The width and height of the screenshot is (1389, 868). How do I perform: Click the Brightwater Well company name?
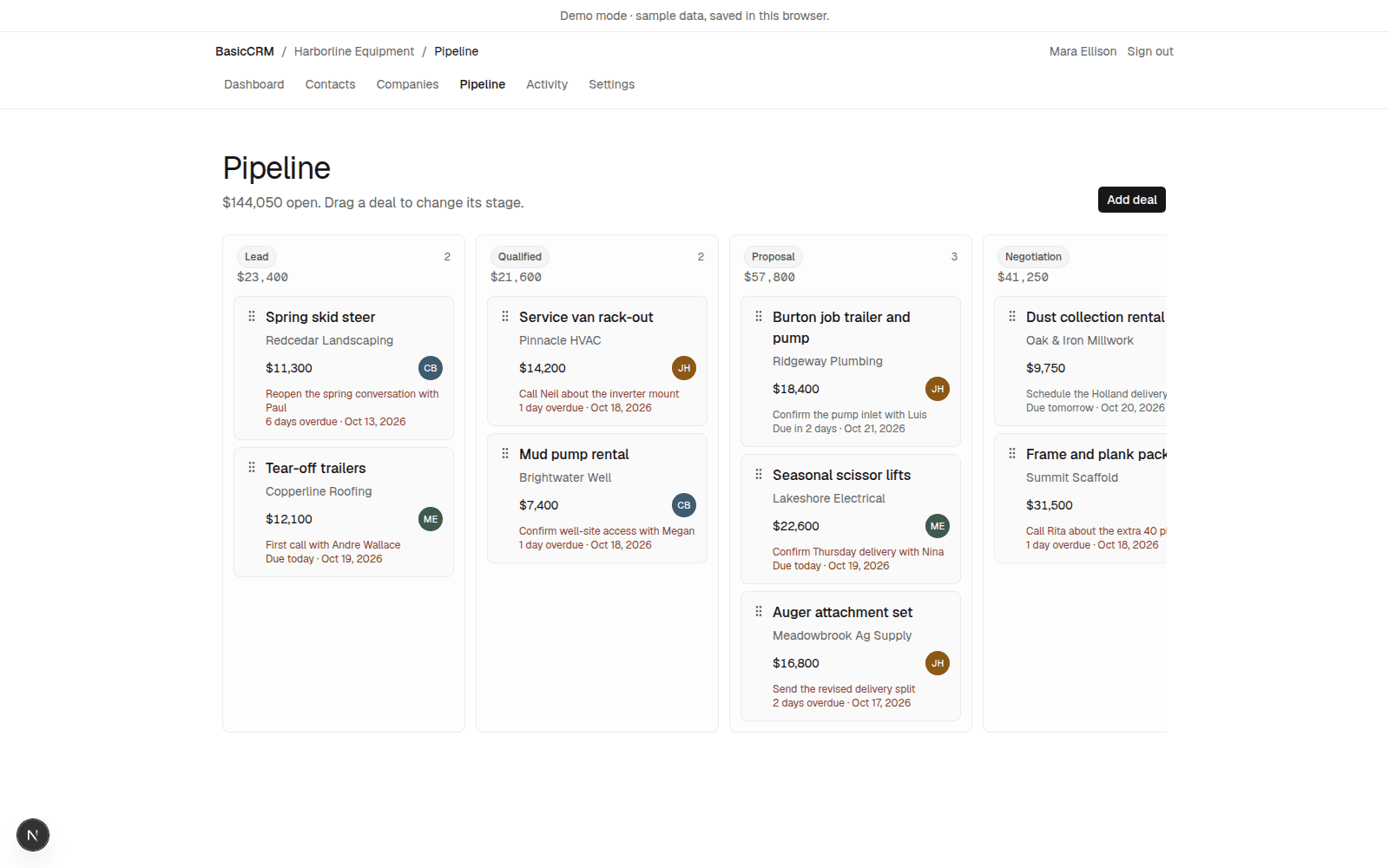click(x=565, y=477)
